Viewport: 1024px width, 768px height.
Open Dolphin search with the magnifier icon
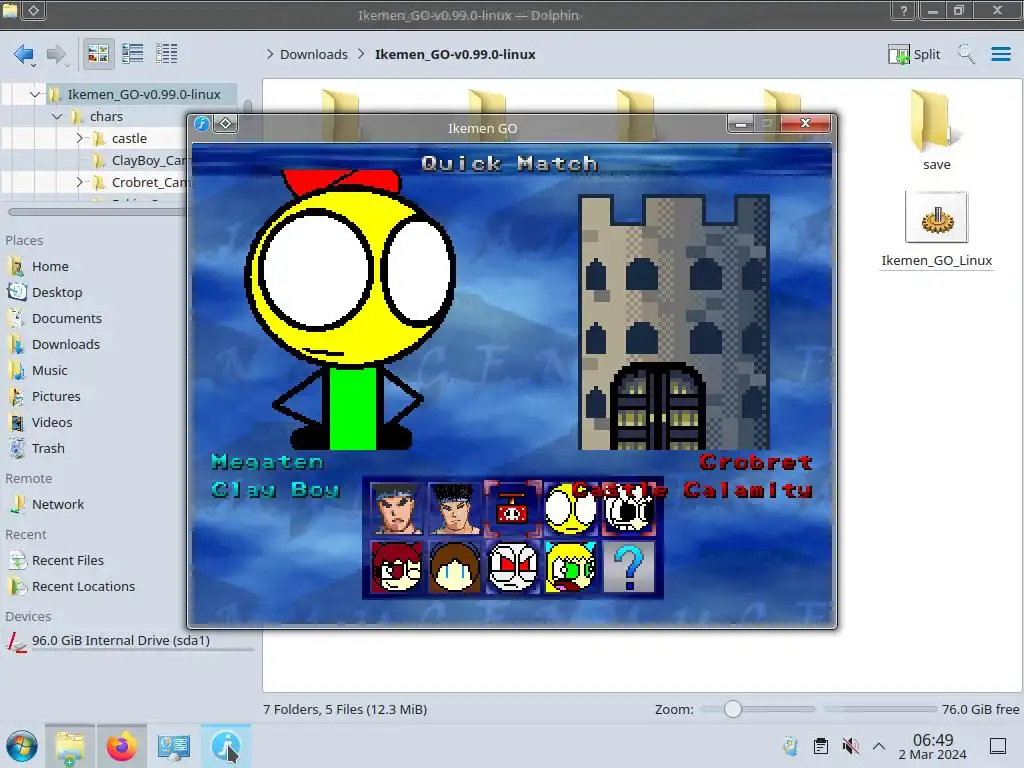point(966,54)
